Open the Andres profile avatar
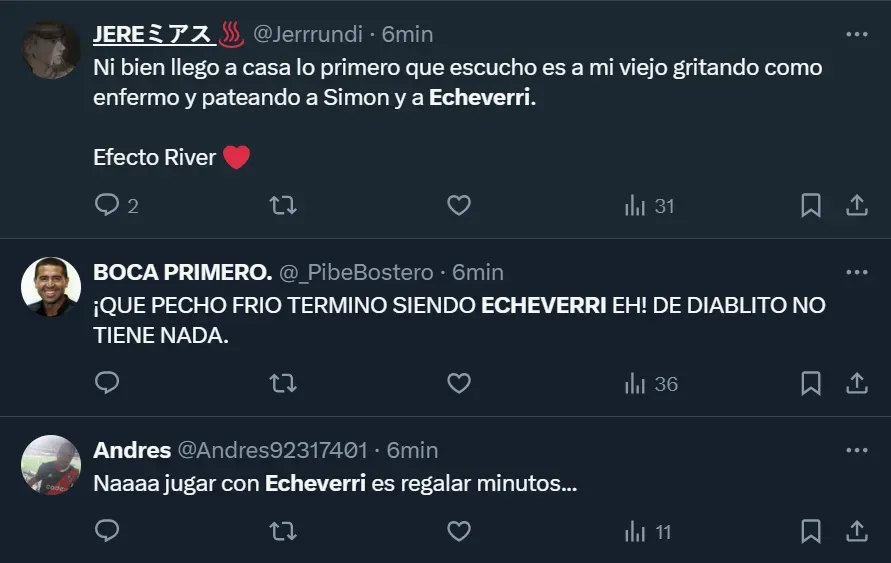The width and height of the screenshot is (891, 563). click(x=51, y=465)
